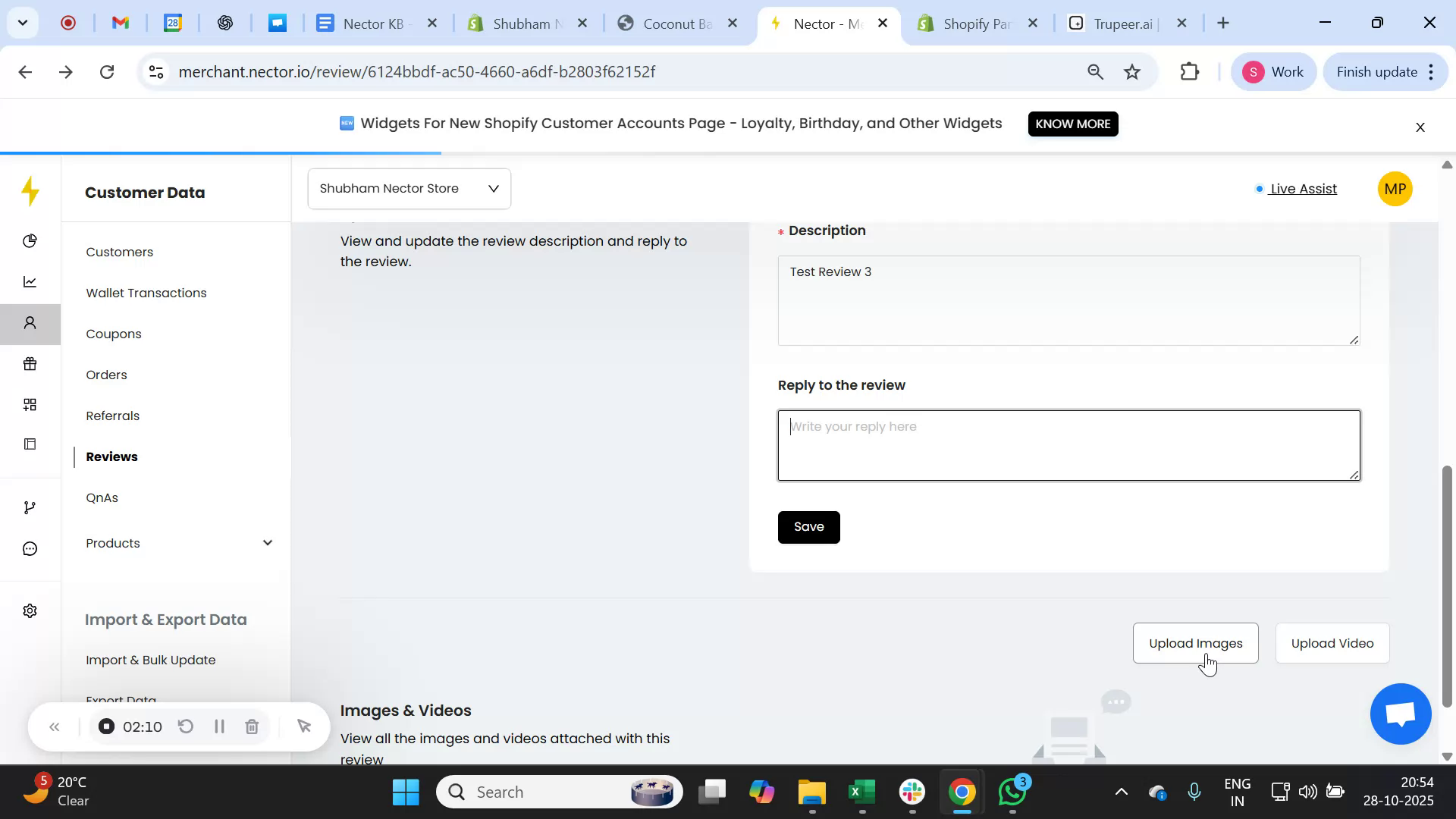Select the line chart reports icon
This screenshot has height=819, width=1456.
(x=30, y=281)
